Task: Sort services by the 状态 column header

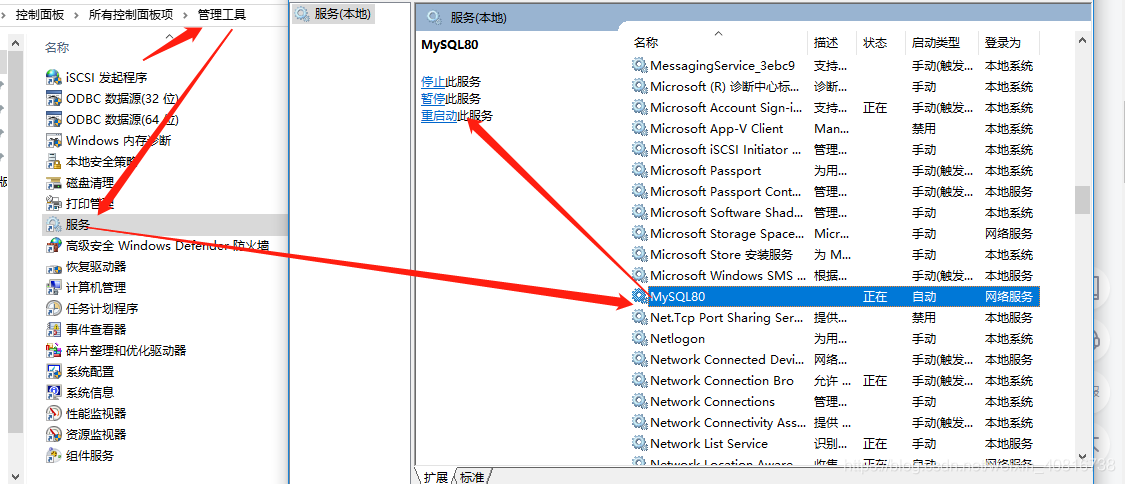Action: pyautogui.click(x=881, y=42)
